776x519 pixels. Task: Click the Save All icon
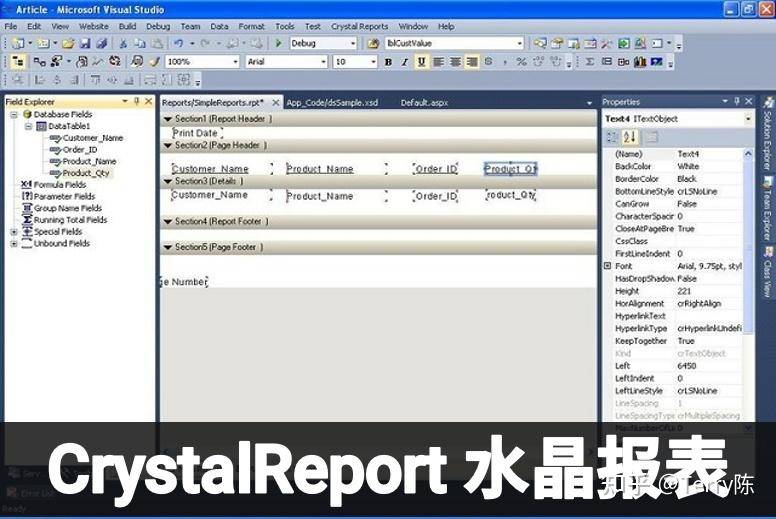pyautogui.click(x=101, y=44)
